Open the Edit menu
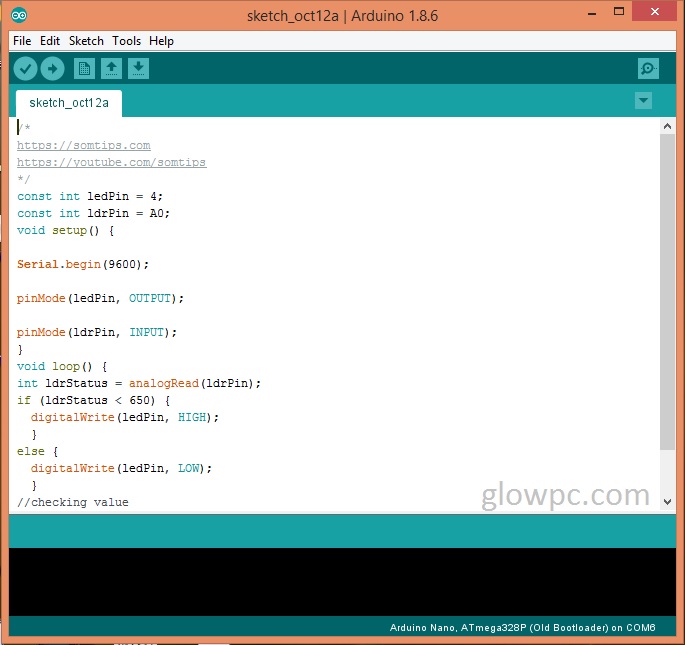Viewport: 685px width, 645px height. pyautogui.click(x=50, y=41)
